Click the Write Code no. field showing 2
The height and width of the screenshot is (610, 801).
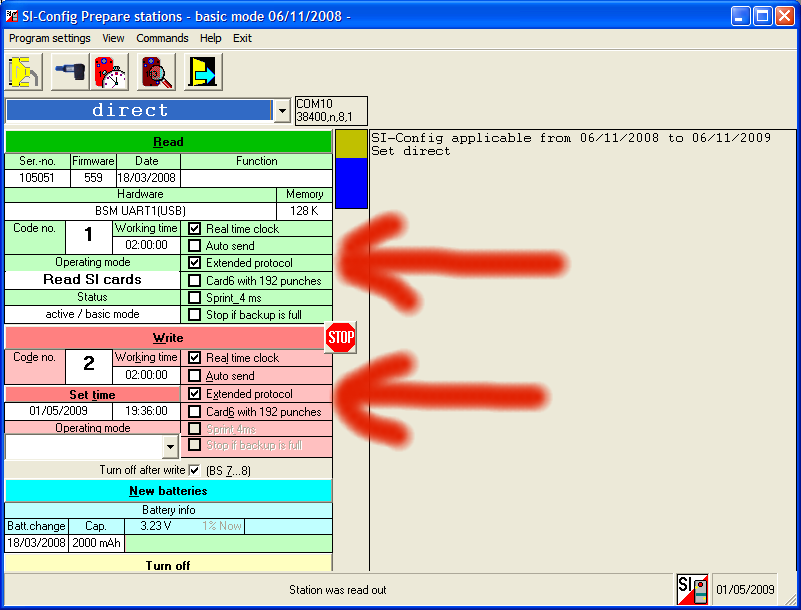89,366
